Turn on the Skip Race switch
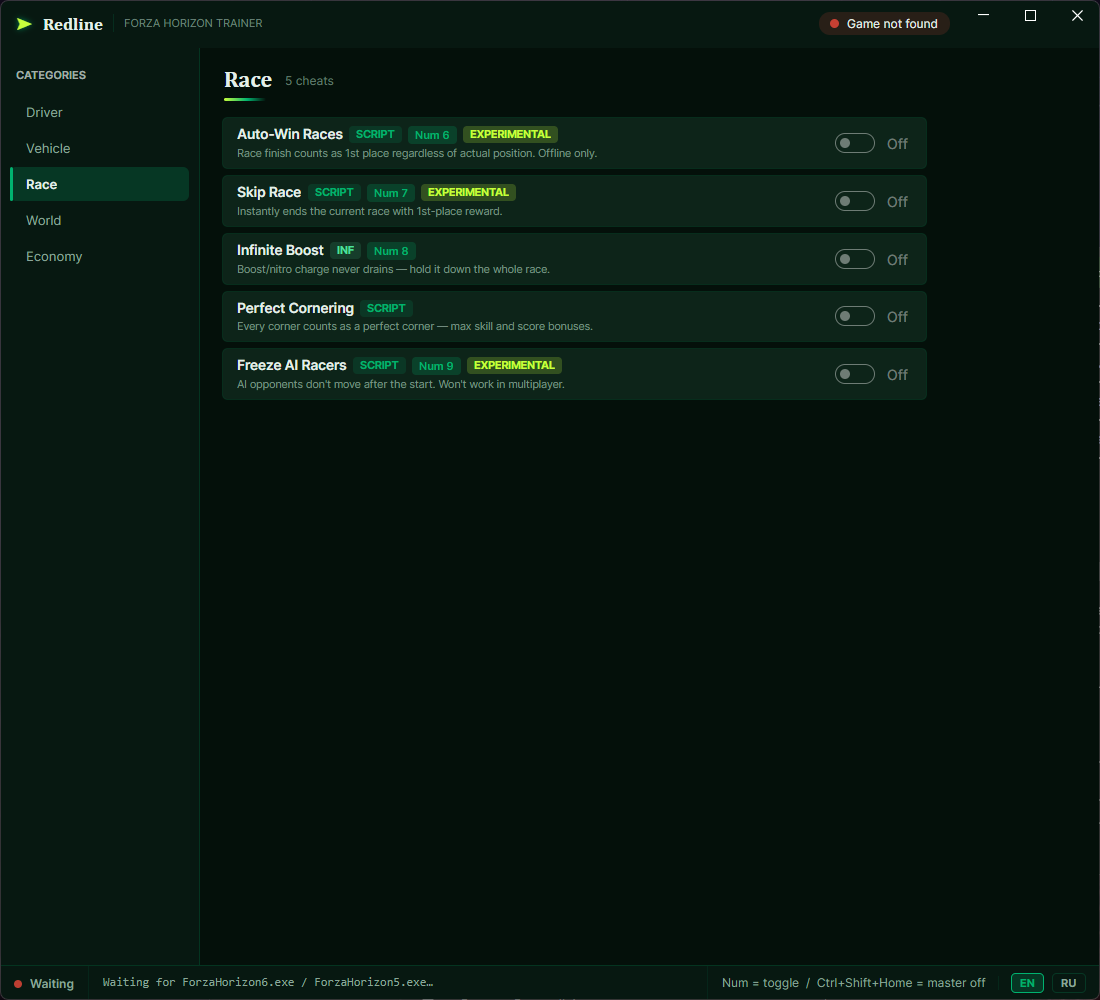This screenshot has height=1000, width=1100. click(x=854, y=201)
